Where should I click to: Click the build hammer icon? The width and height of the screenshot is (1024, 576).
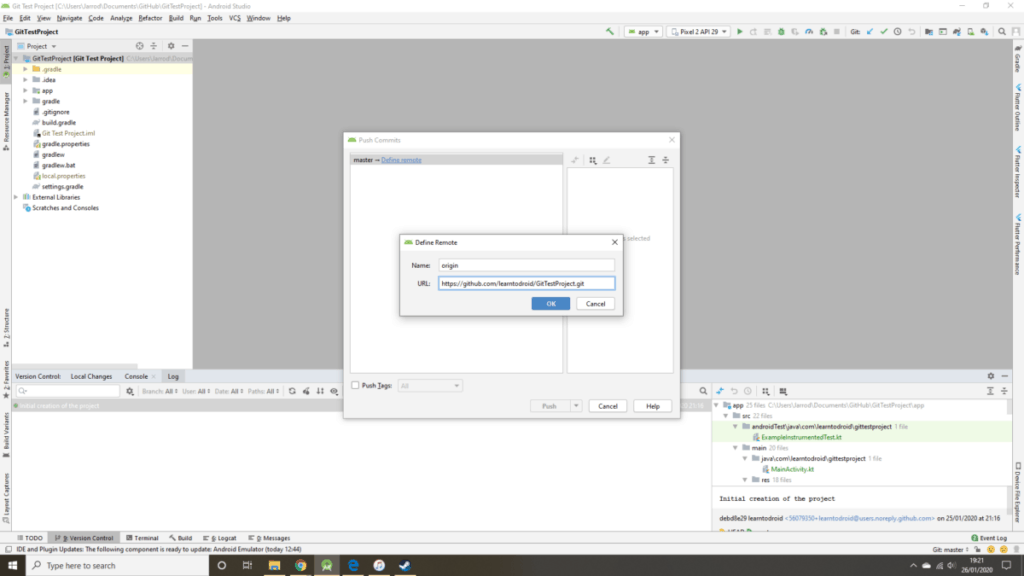tap(610, 32)
